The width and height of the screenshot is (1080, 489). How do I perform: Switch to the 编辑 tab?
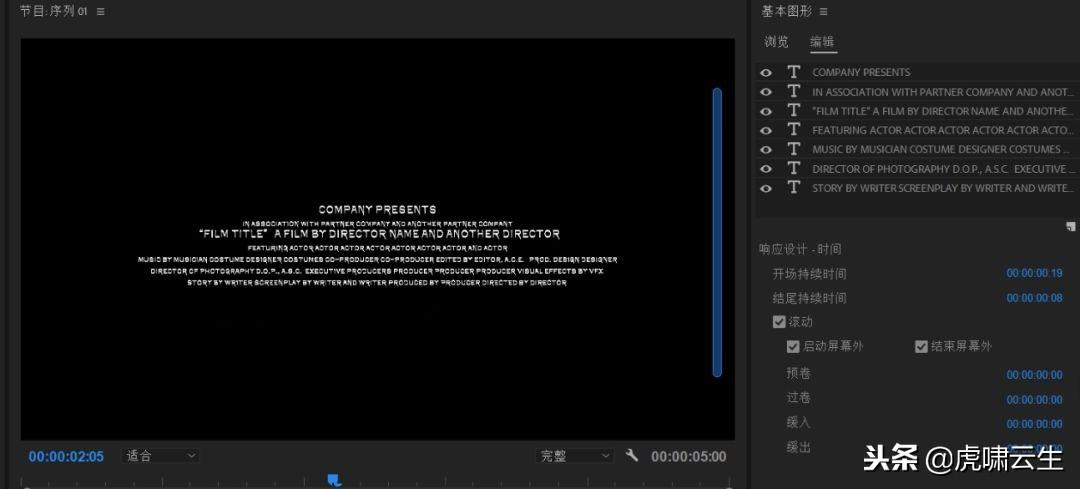[822, 42]
